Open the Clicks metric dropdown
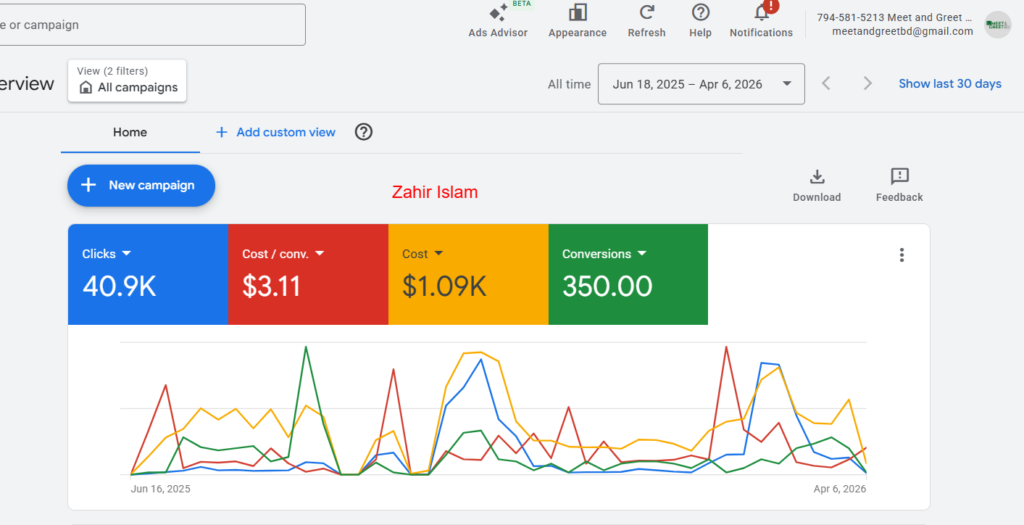The height and width of the screenshot is (525, 1024). click(127, 254)
